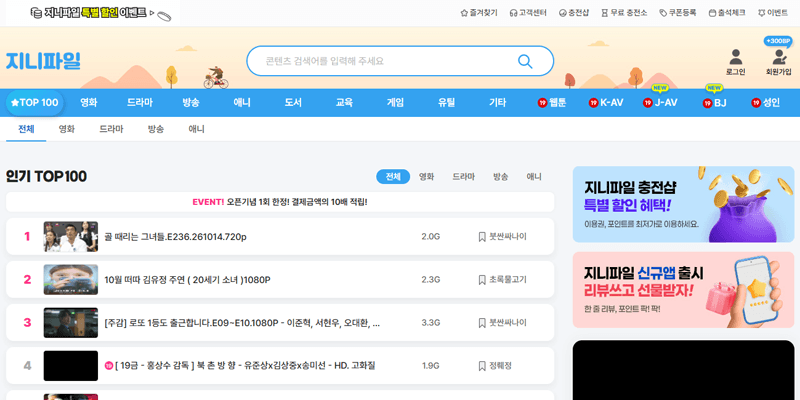The width and height of the screenshot is (800, 400).
Task: Open the BJ menu item
Action: (714, 103)
